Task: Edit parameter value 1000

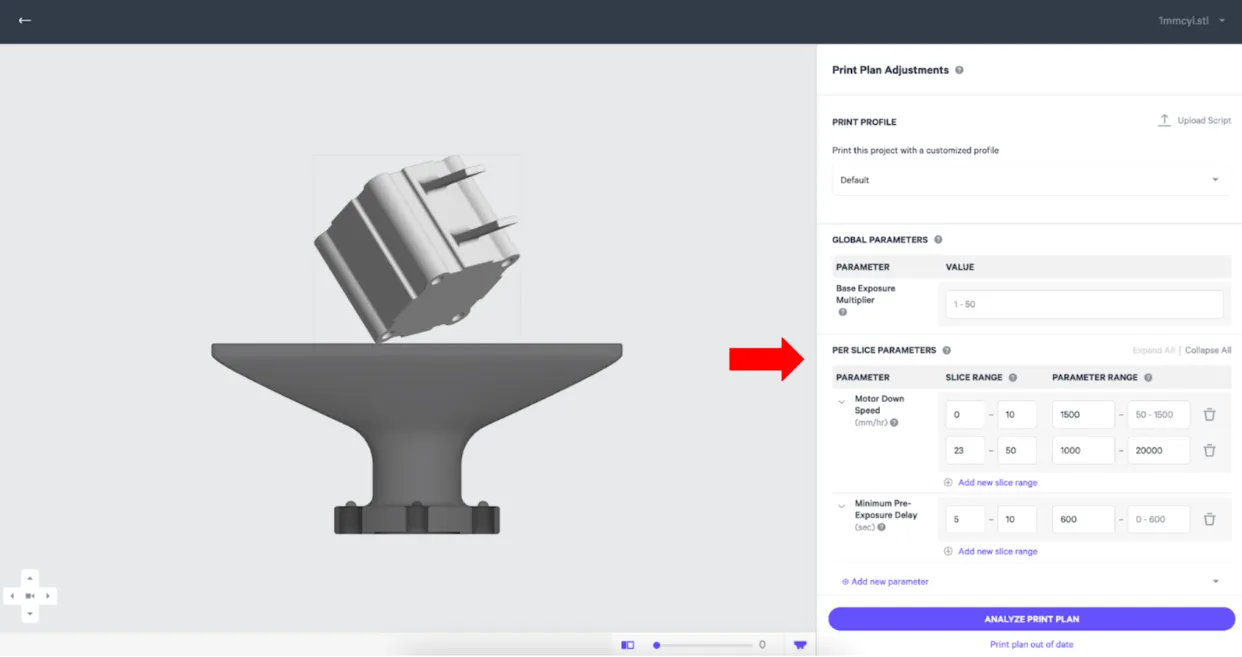Action: (x=1083, y=450)
